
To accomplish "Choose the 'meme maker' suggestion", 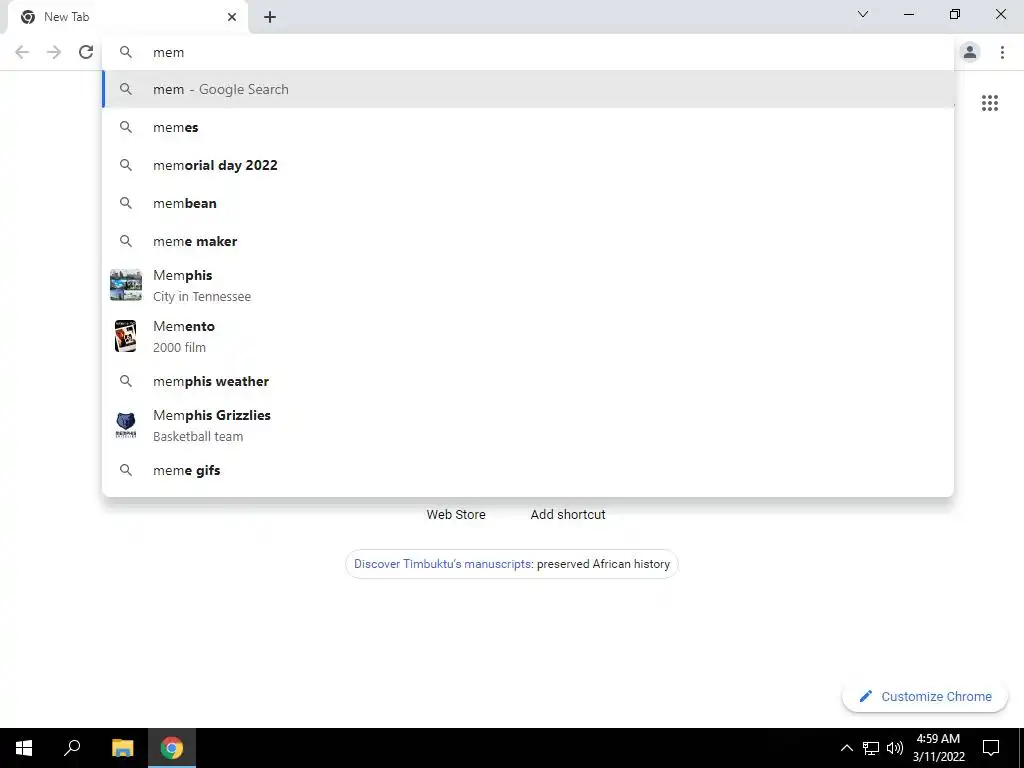I will (528, 241).
